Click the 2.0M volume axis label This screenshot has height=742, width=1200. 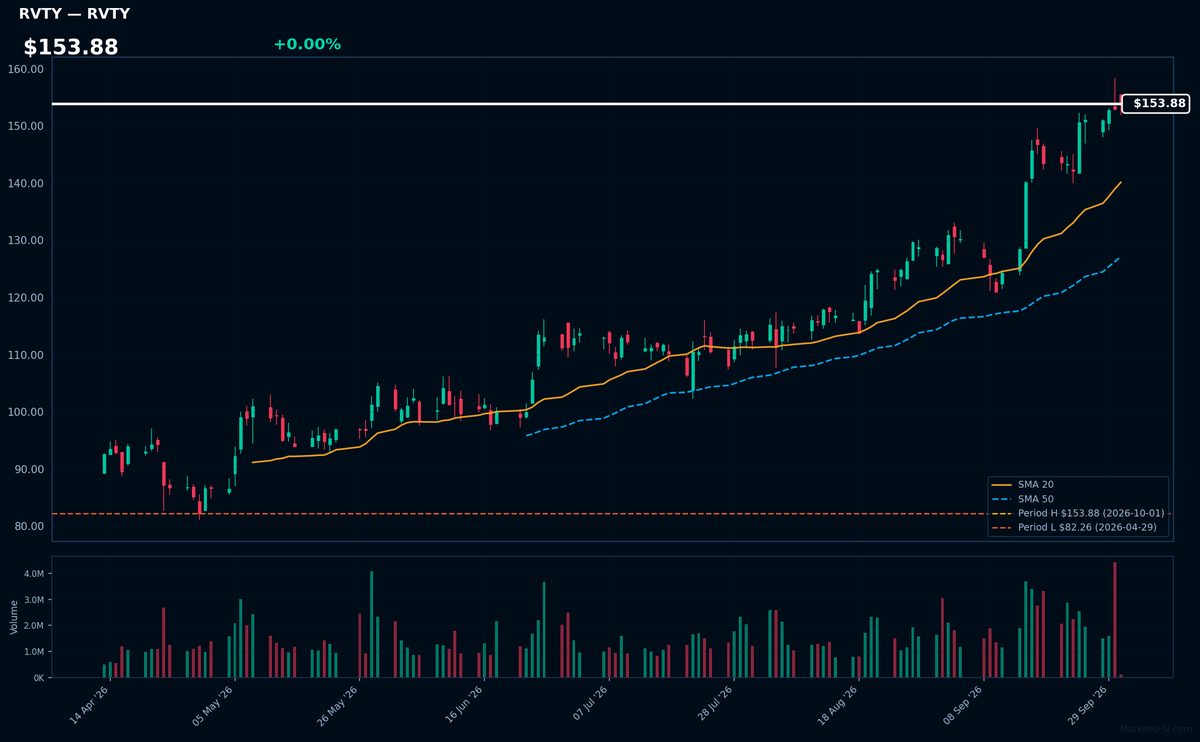[x=32, y=626]
